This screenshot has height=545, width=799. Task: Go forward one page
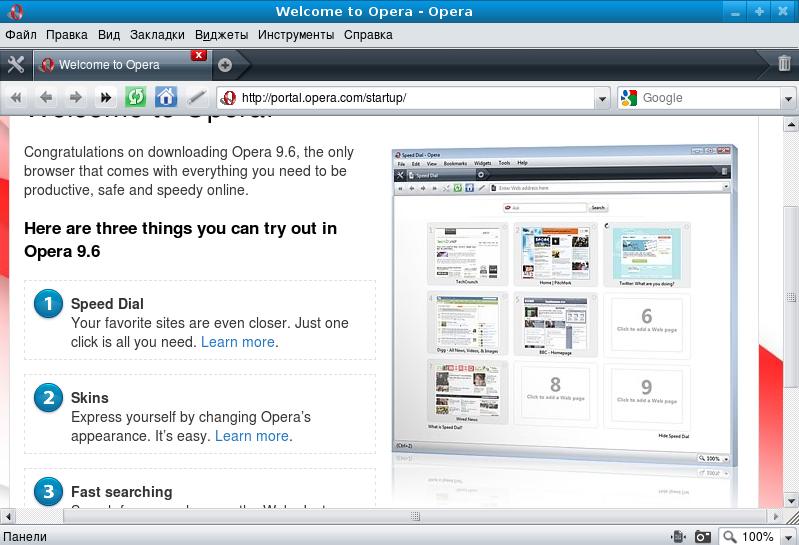[75, 97]
